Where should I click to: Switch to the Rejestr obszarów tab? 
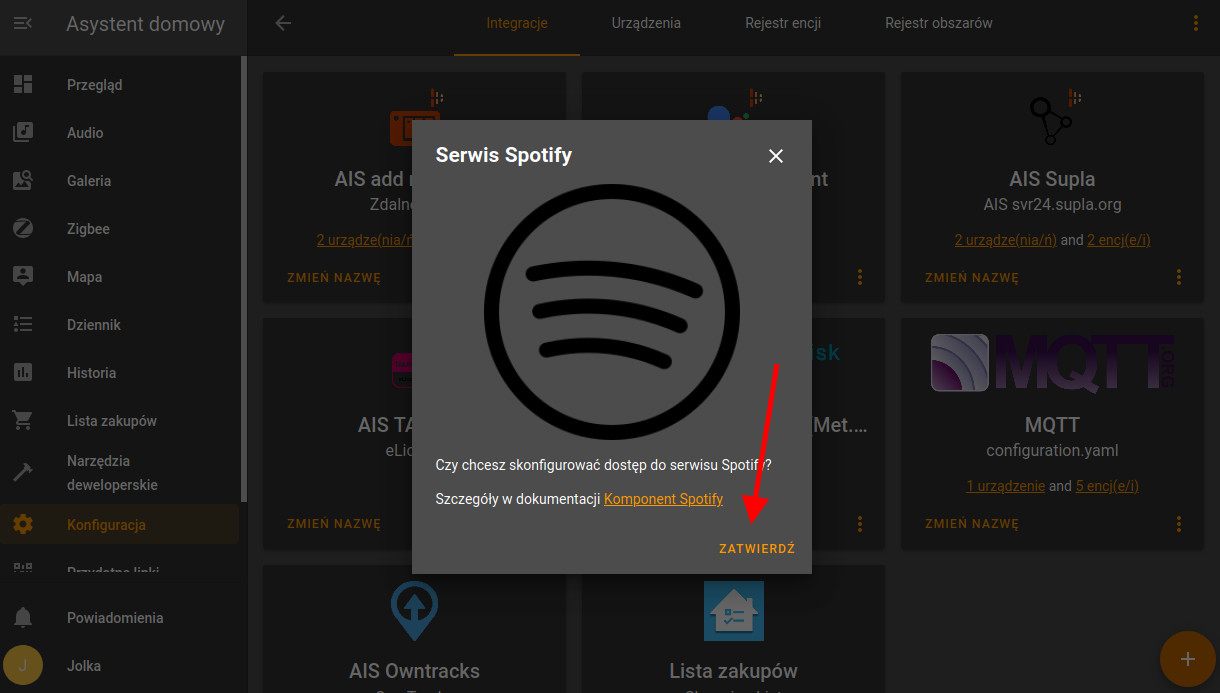tap(939, 23)
